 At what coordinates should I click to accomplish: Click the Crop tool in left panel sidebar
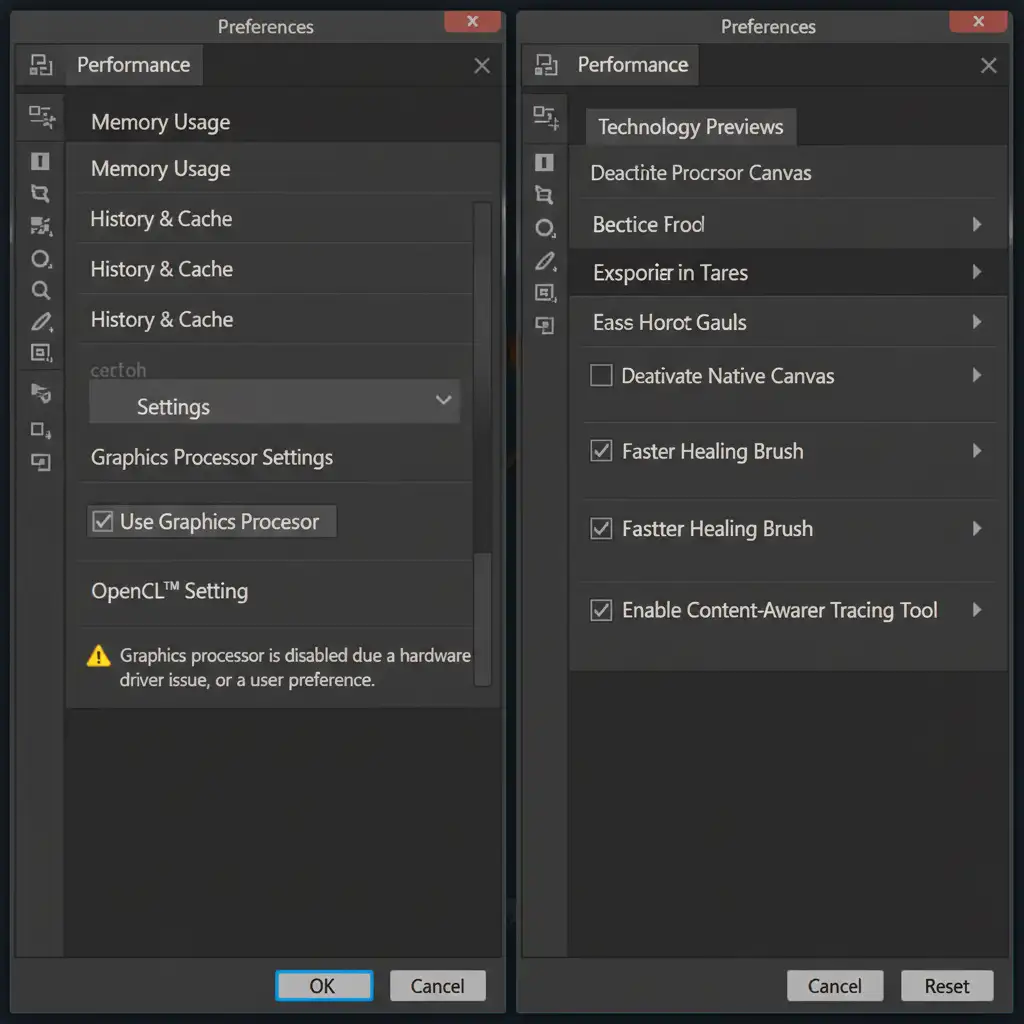[x=40, y=193]
